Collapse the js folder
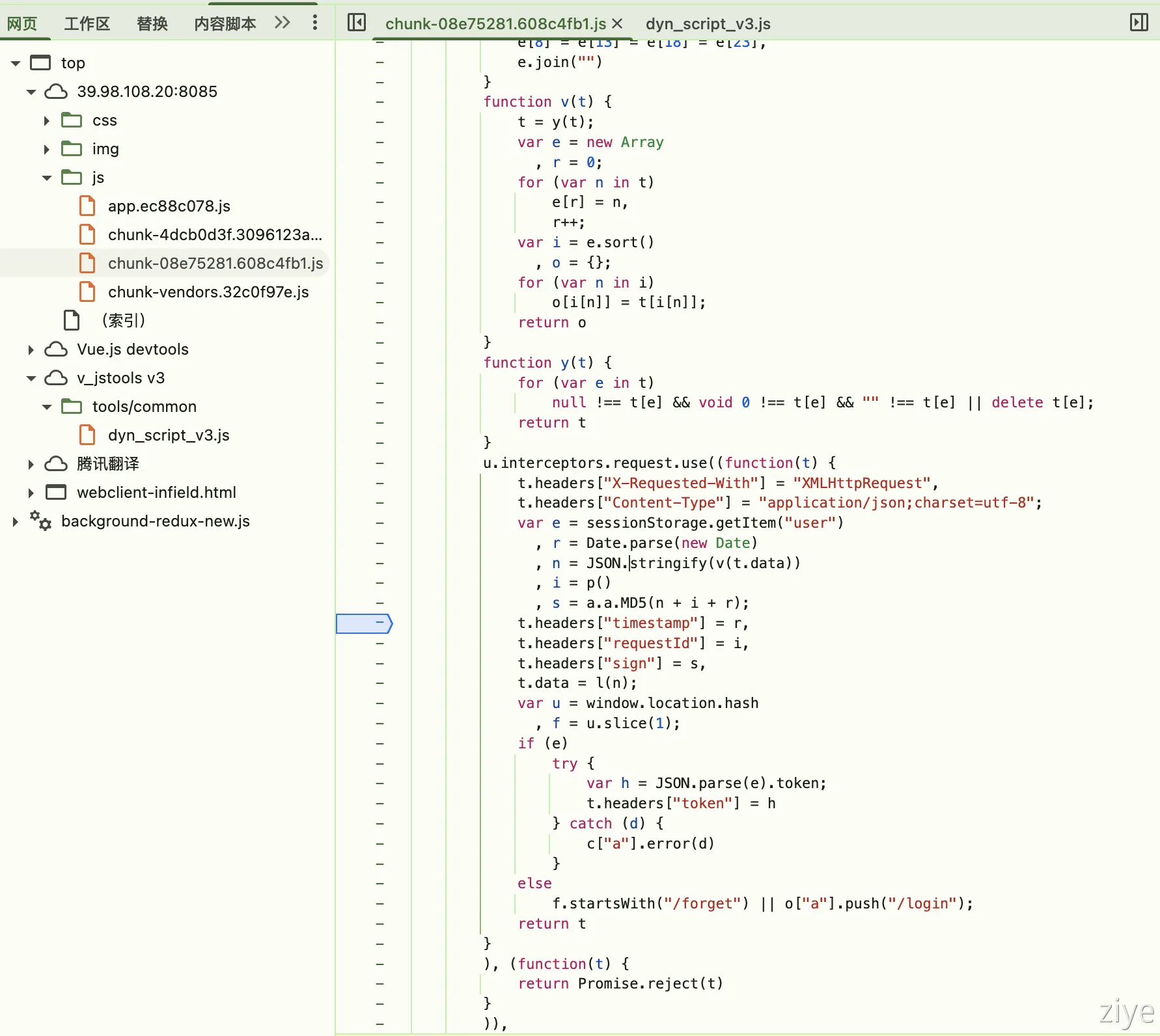 point(46,178)
